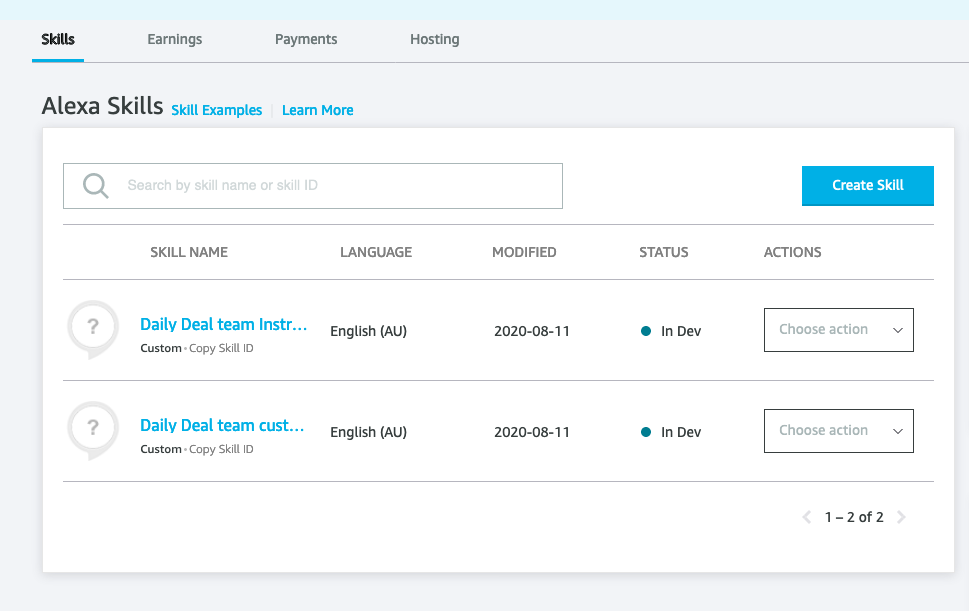Image resolution: width=969 pixels, height=611 pixels.
Task: Click the Create Skill button
Action: pyautogui.click(x=868, y=185)
